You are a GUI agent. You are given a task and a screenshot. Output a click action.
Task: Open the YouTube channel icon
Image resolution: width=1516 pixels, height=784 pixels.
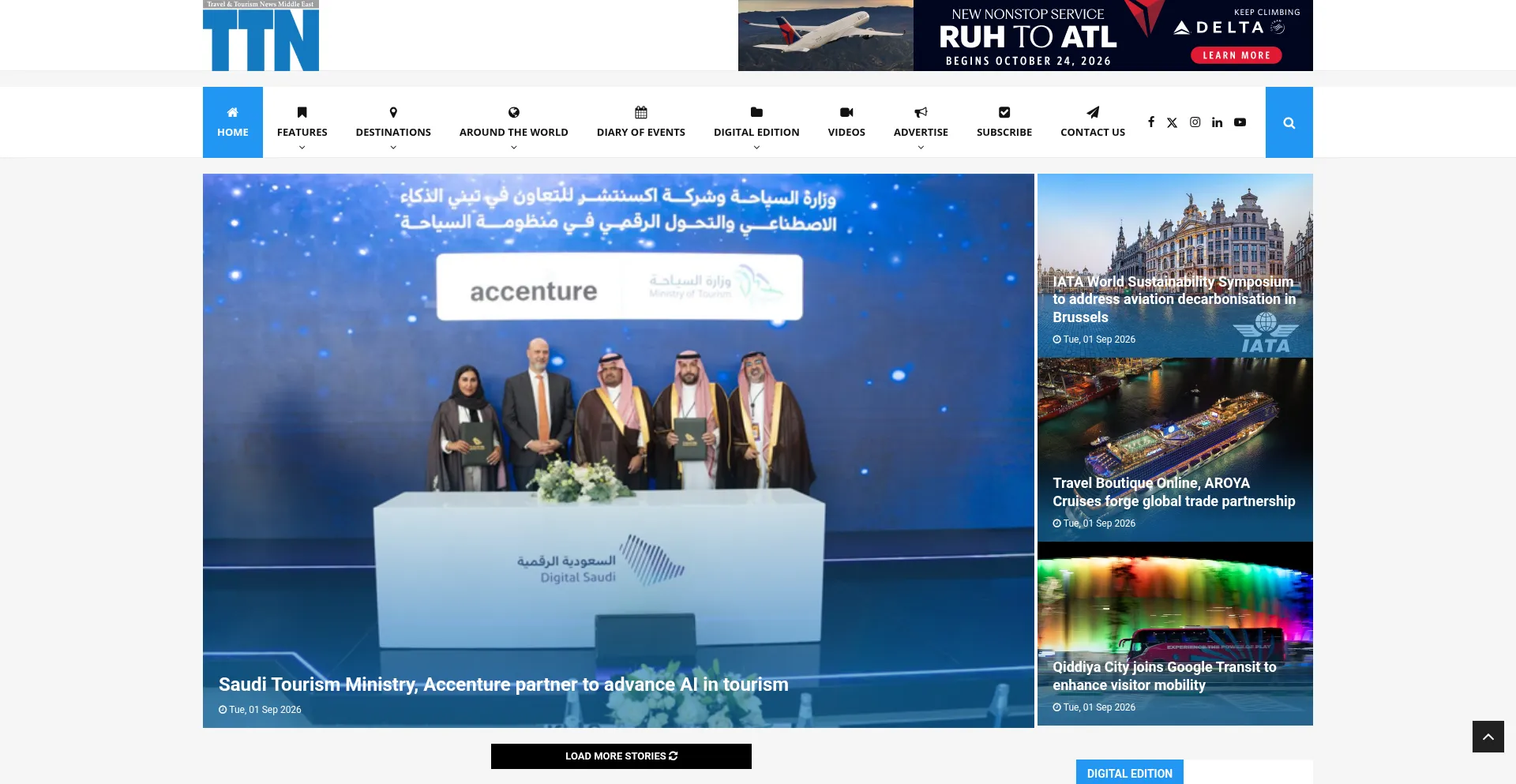pyautogui.click(x=1240, y=122)
